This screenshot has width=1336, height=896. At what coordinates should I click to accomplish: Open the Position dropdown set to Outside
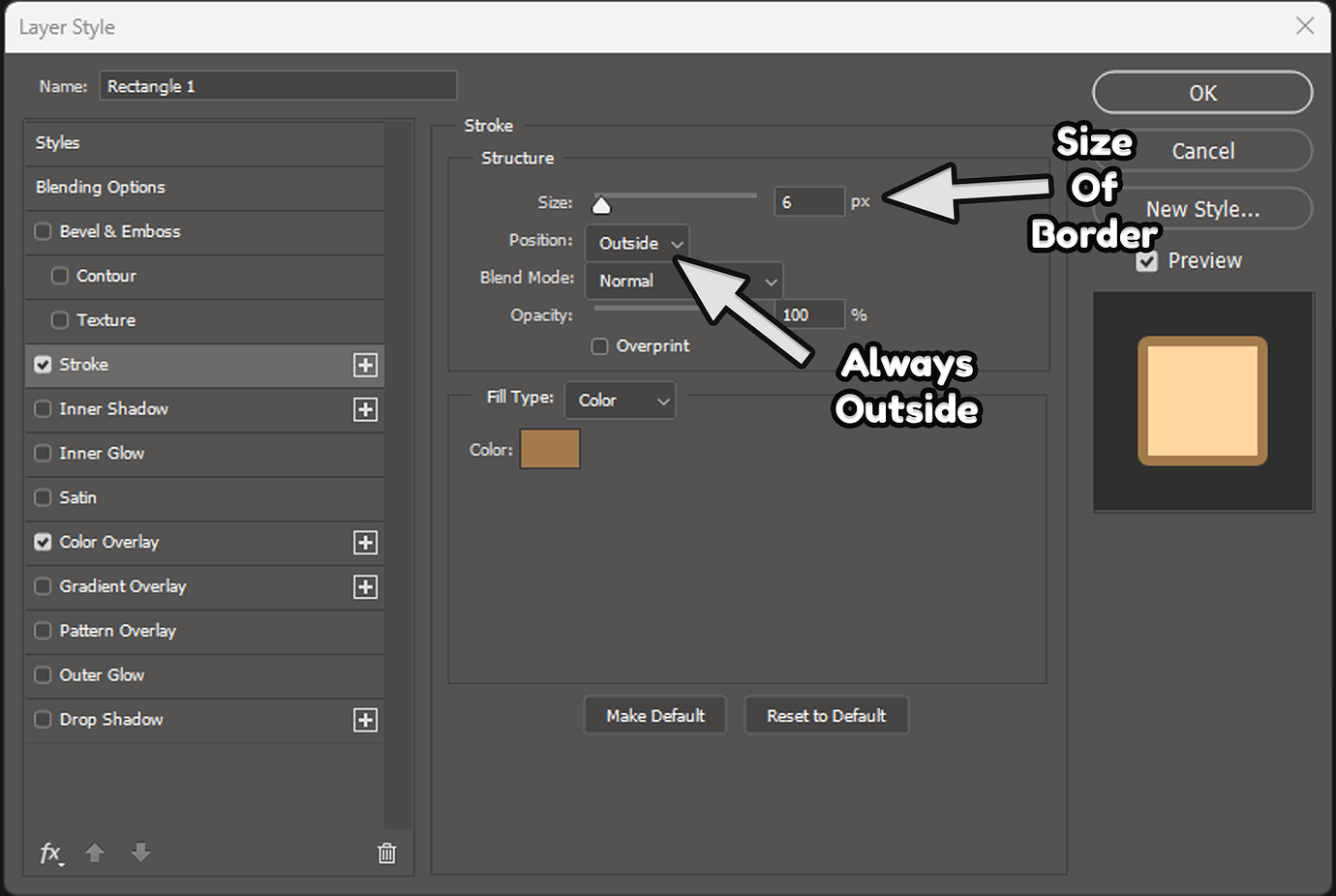(636, 243)
